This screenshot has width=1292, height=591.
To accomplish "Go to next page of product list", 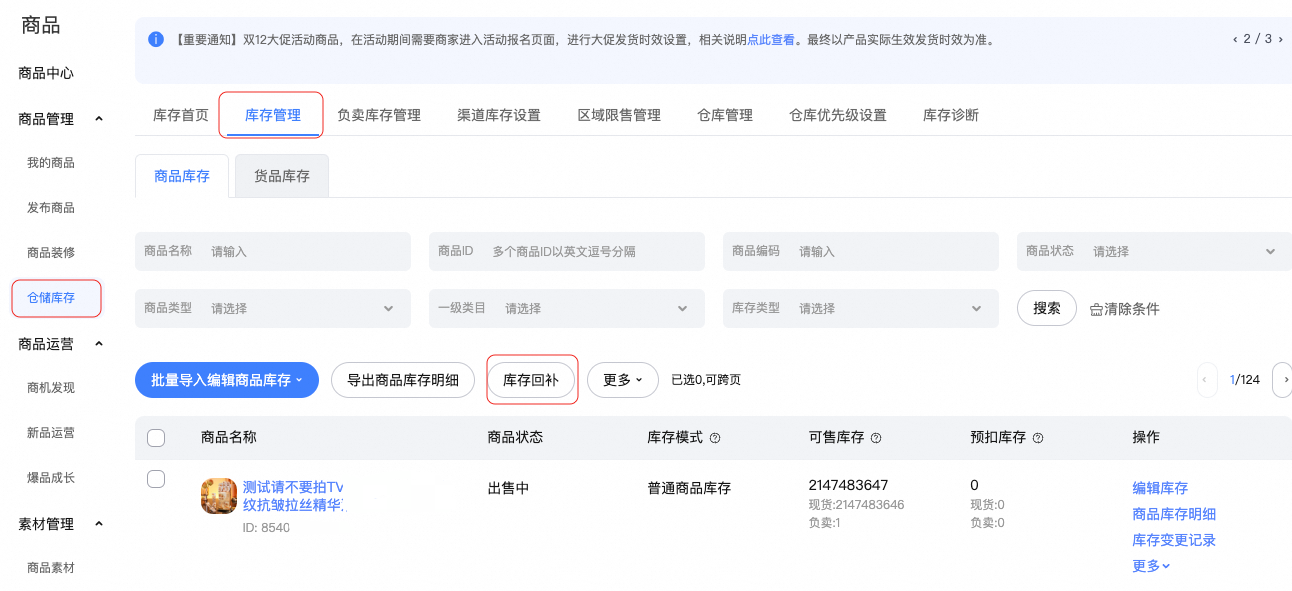I will pos(1283,380).
